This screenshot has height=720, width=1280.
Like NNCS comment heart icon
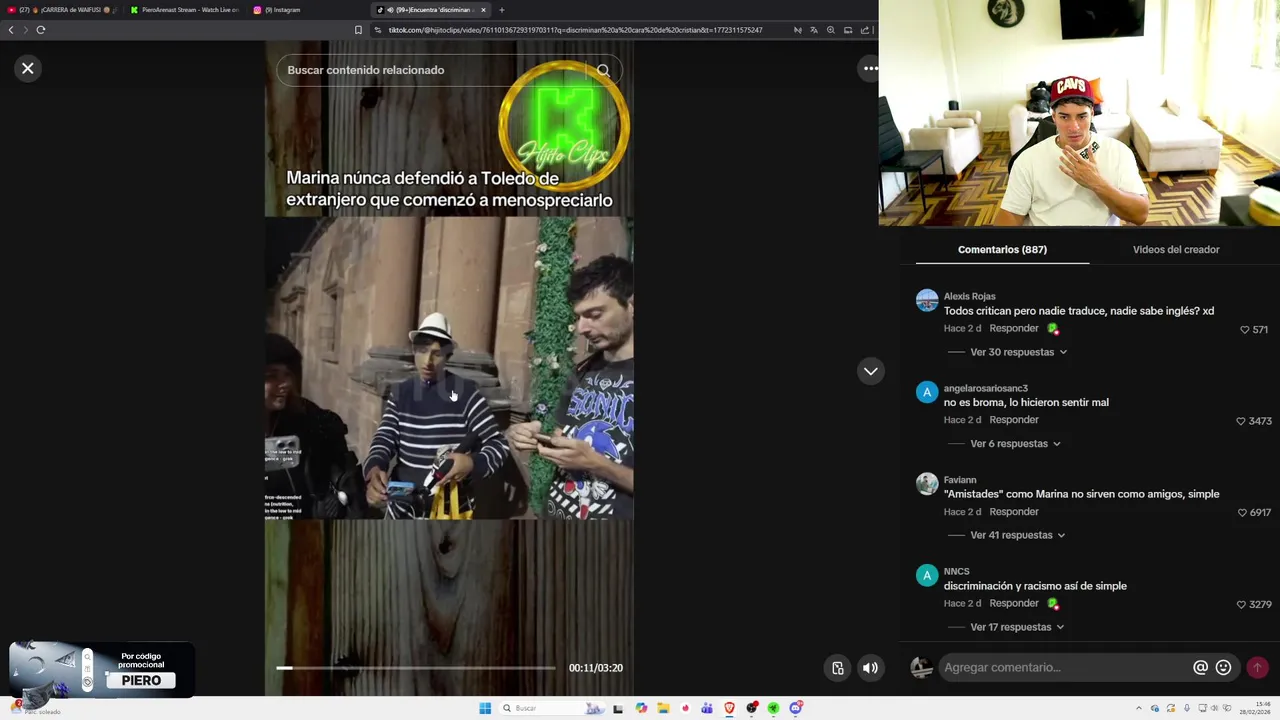[1241, 604]
